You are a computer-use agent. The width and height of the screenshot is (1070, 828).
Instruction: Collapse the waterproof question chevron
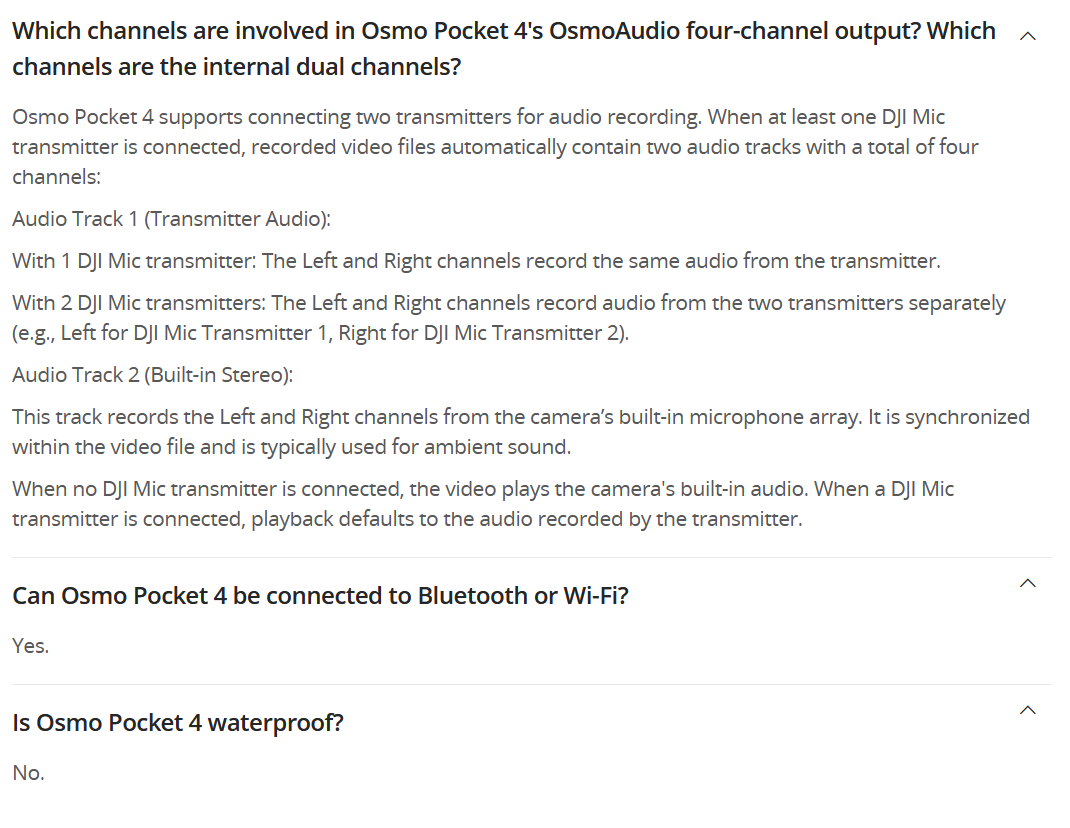click(1027, 710)
